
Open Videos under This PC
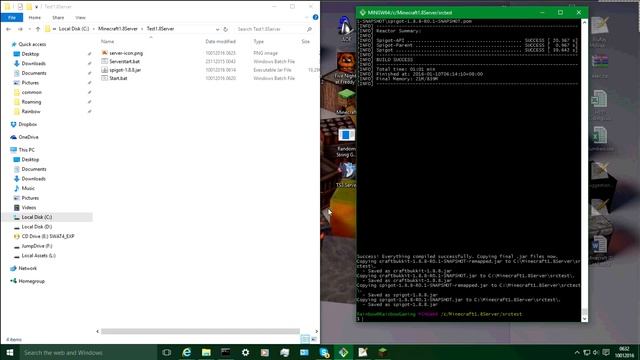[29, 207]
